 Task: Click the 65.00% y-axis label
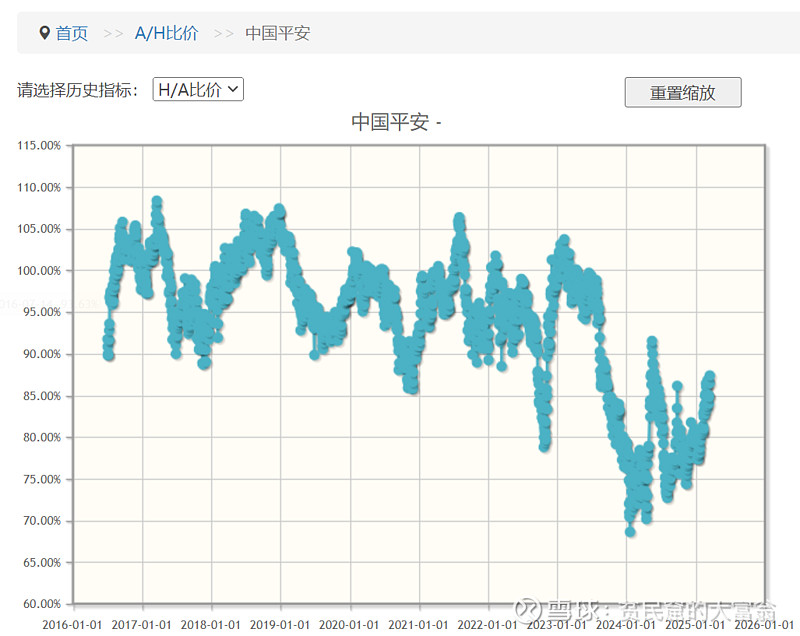(x=42, y=563)
